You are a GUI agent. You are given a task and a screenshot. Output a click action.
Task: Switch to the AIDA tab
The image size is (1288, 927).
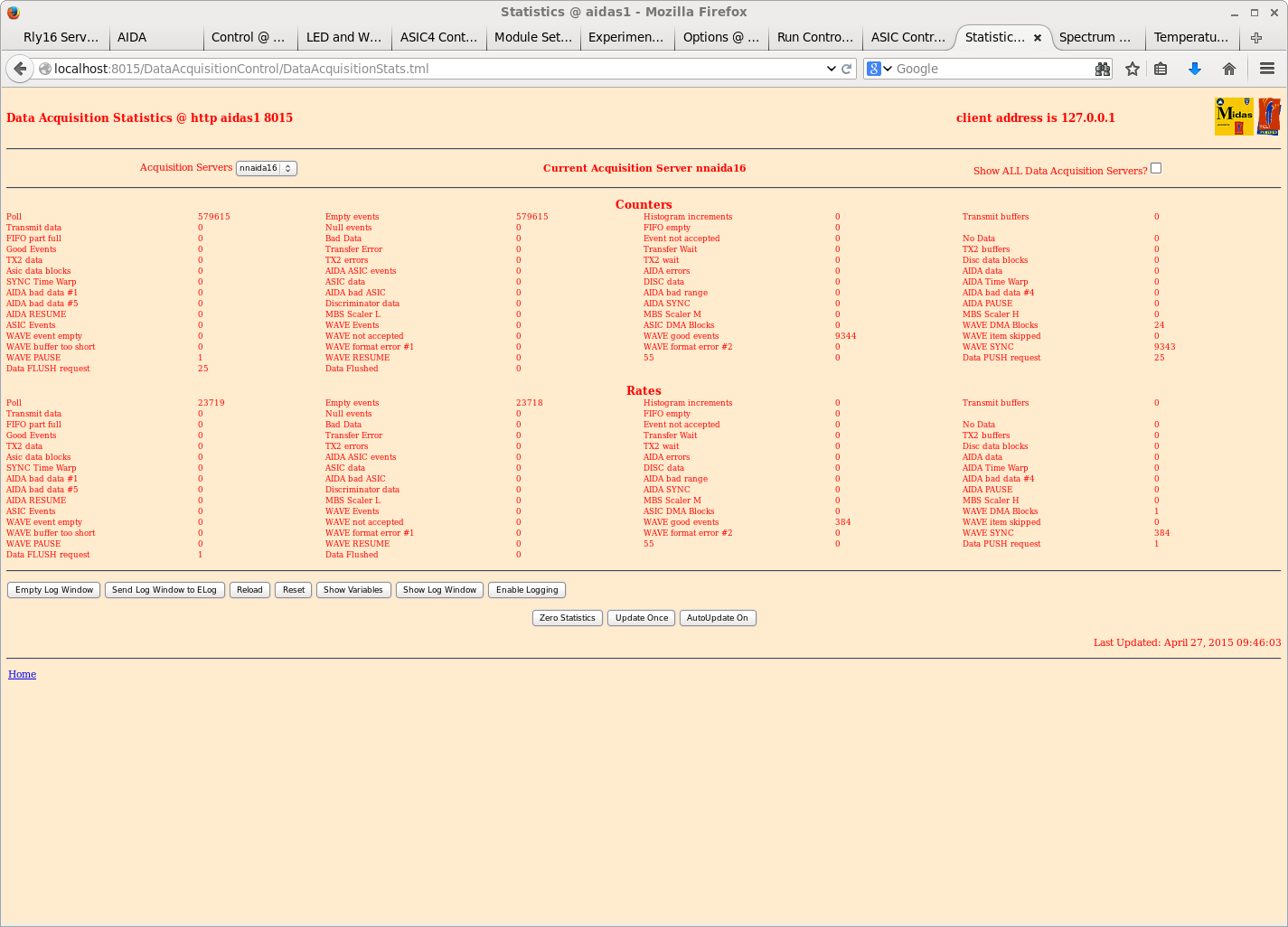pos(155,37)
